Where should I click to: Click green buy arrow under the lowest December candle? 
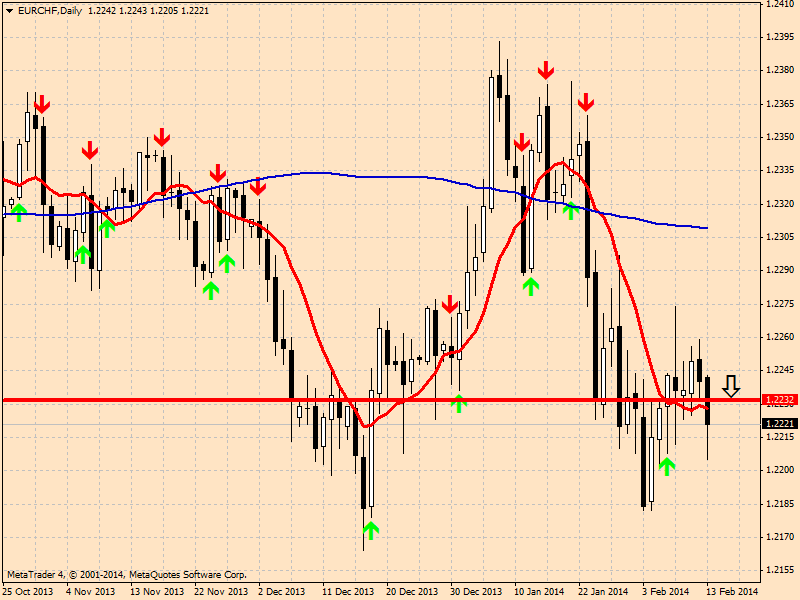coord(371,530)
